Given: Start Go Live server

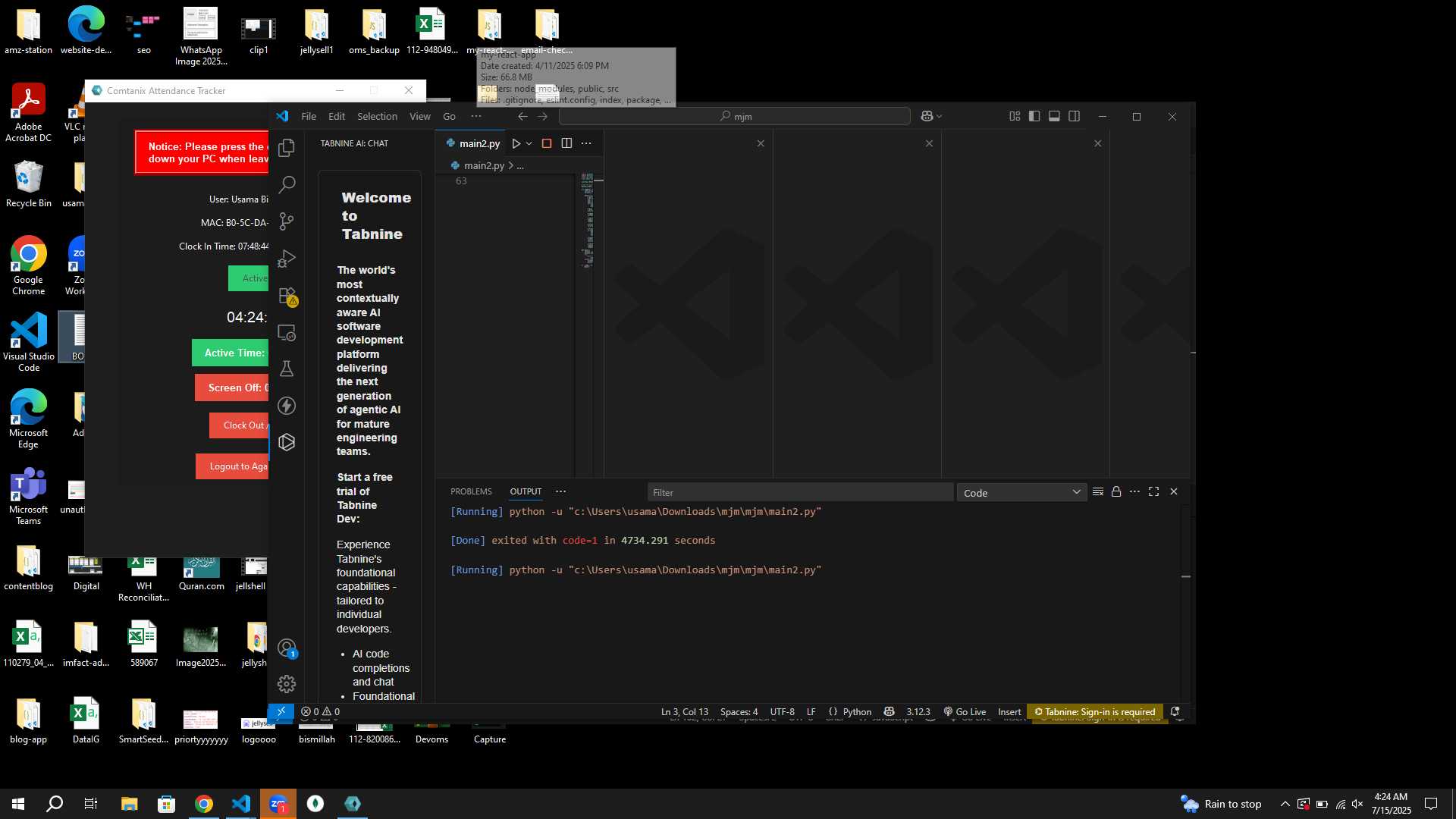Looking at the screenshot, I should [965, 711].
